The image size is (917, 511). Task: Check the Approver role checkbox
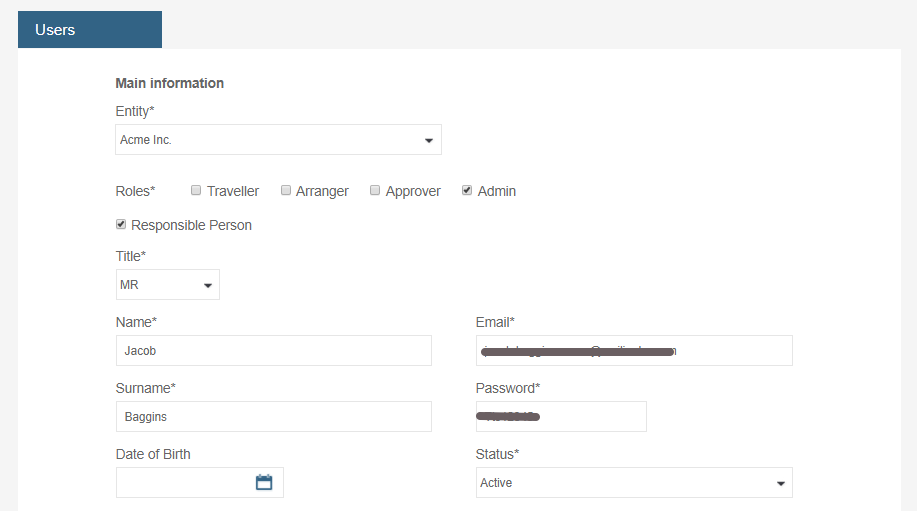[x=375, y=190]
